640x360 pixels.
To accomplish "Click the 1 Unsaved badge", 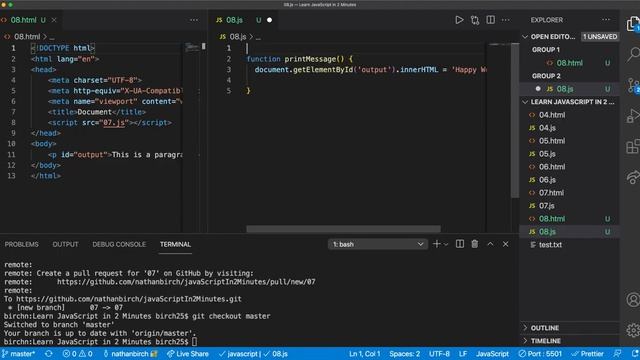I will (x=600, y=37).
